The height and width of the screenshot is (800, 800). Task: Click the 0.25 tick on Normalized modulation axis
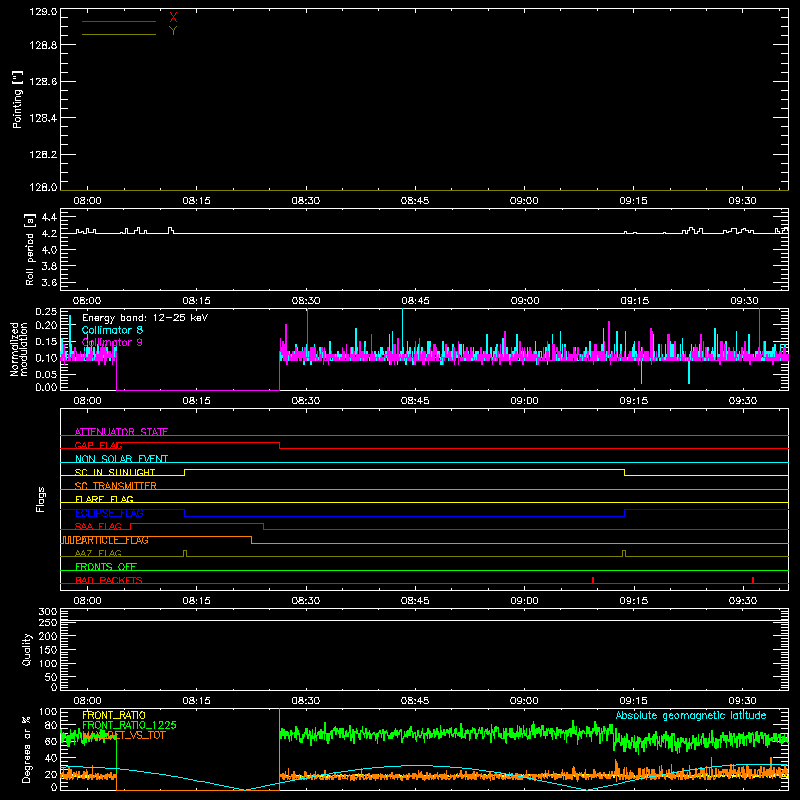tap(46, 312)
